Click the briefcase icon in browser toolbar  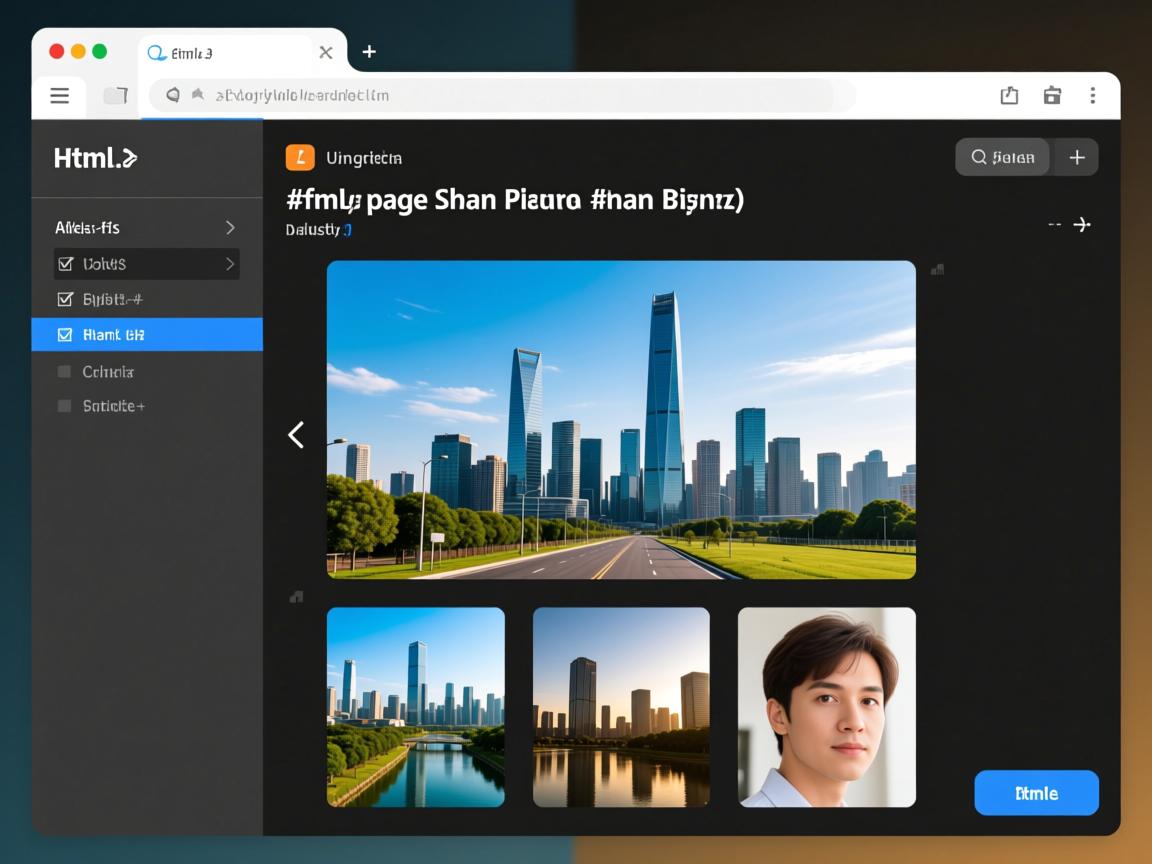(x=1052, y=96)
